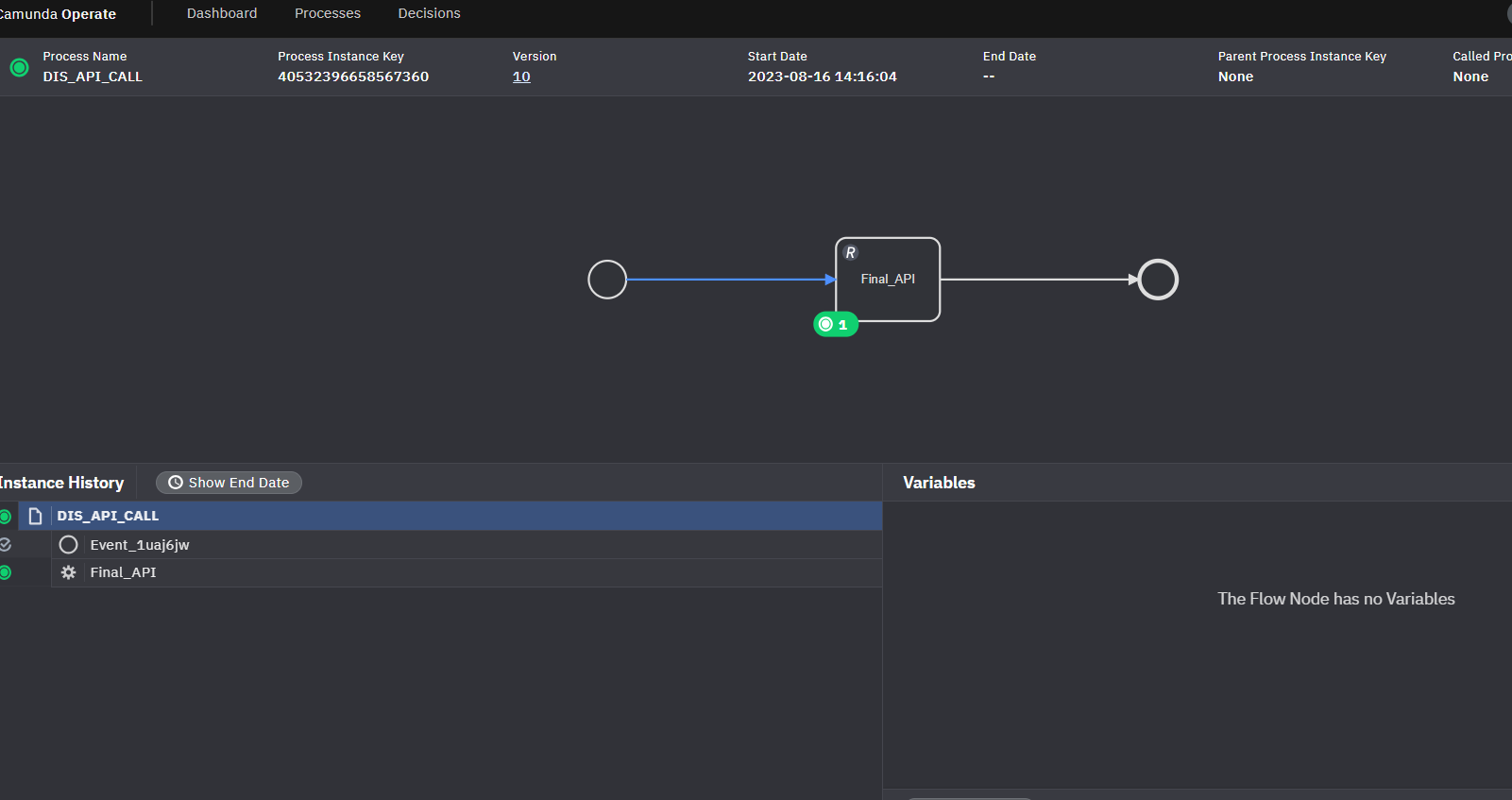This screenshot has width=1512, height=800.
Task: Go to the Processes tab
Action: click(x=328, y=13)
